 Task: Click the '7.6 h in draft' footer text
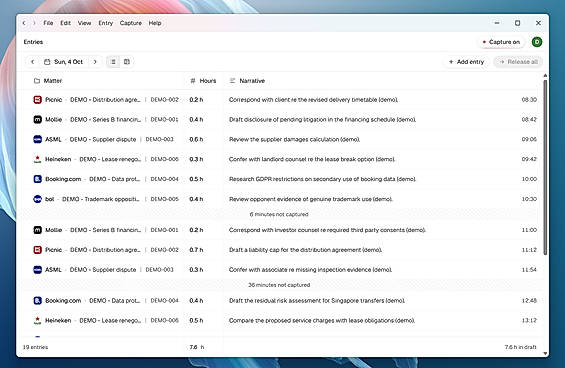[520, 347]
